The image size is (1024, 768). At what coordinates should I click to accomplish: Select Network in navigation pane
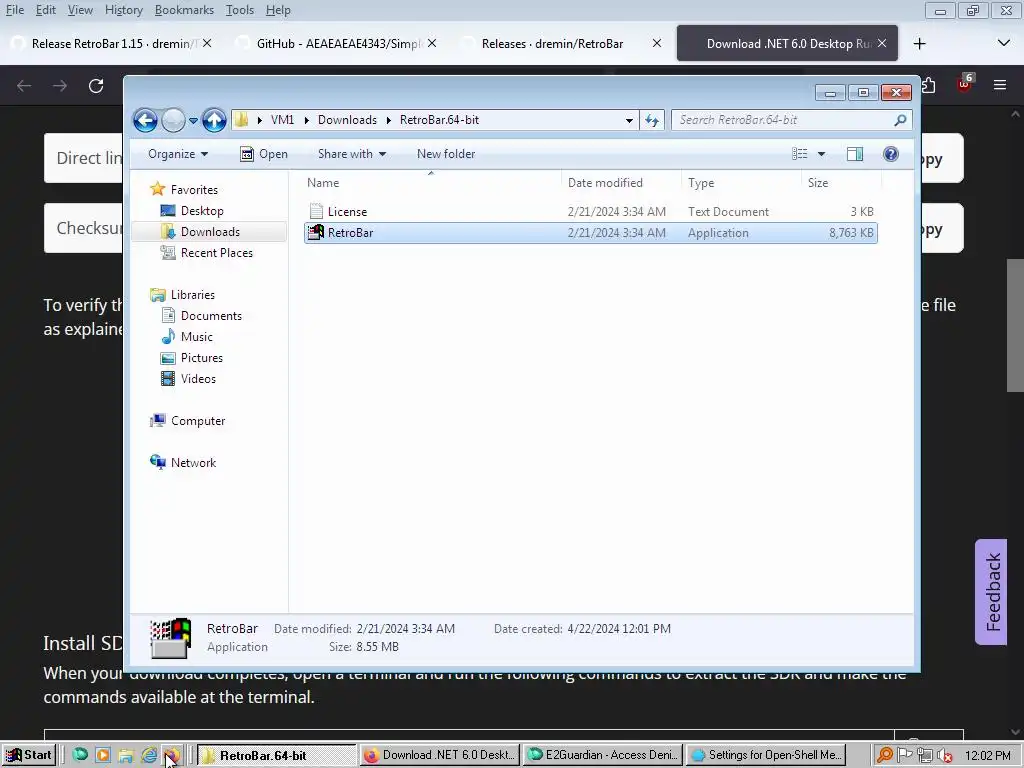point(193,463)
